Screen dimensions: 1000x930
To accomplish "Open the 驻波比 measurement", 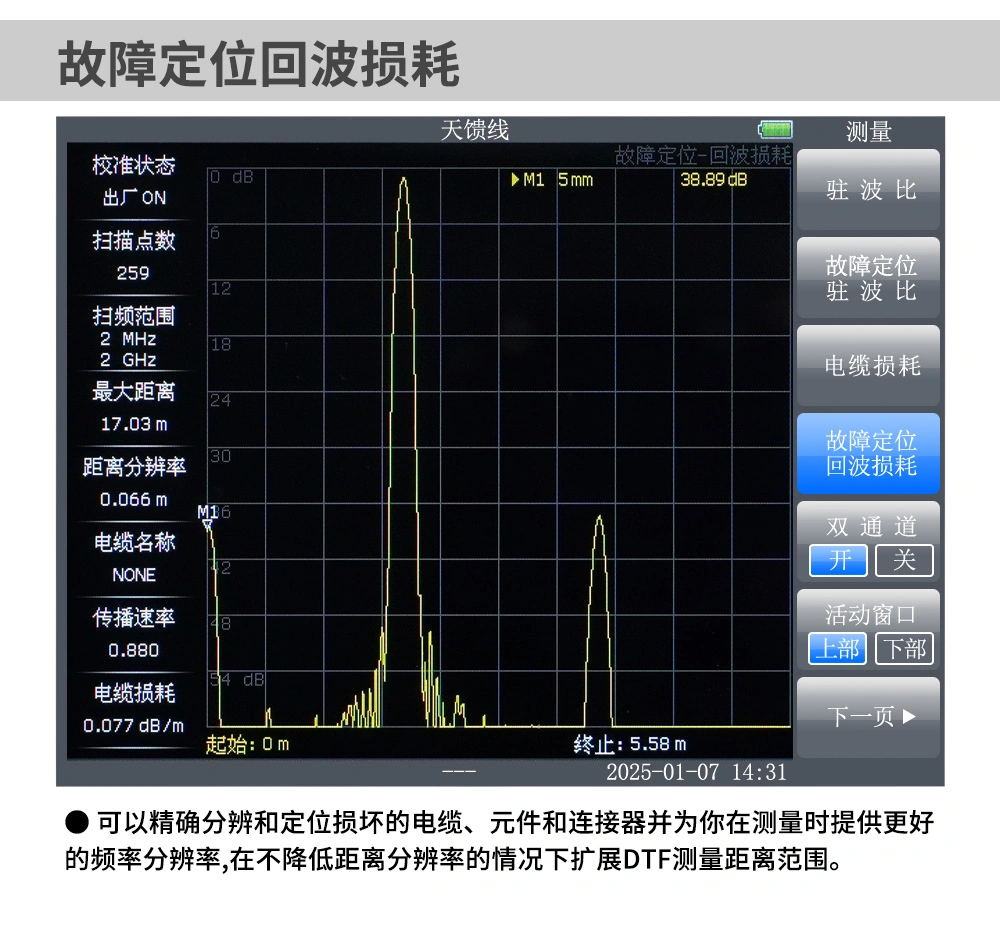I will click(x=869, y=191).
